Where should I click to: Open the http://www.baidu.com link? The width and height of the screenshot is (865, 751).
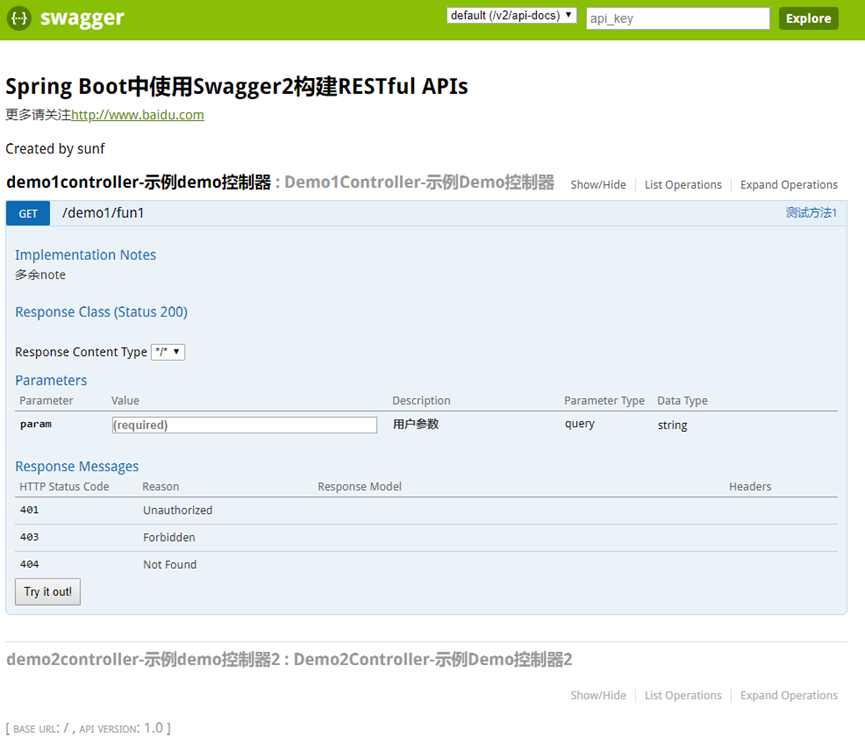[x=137, y=115]
